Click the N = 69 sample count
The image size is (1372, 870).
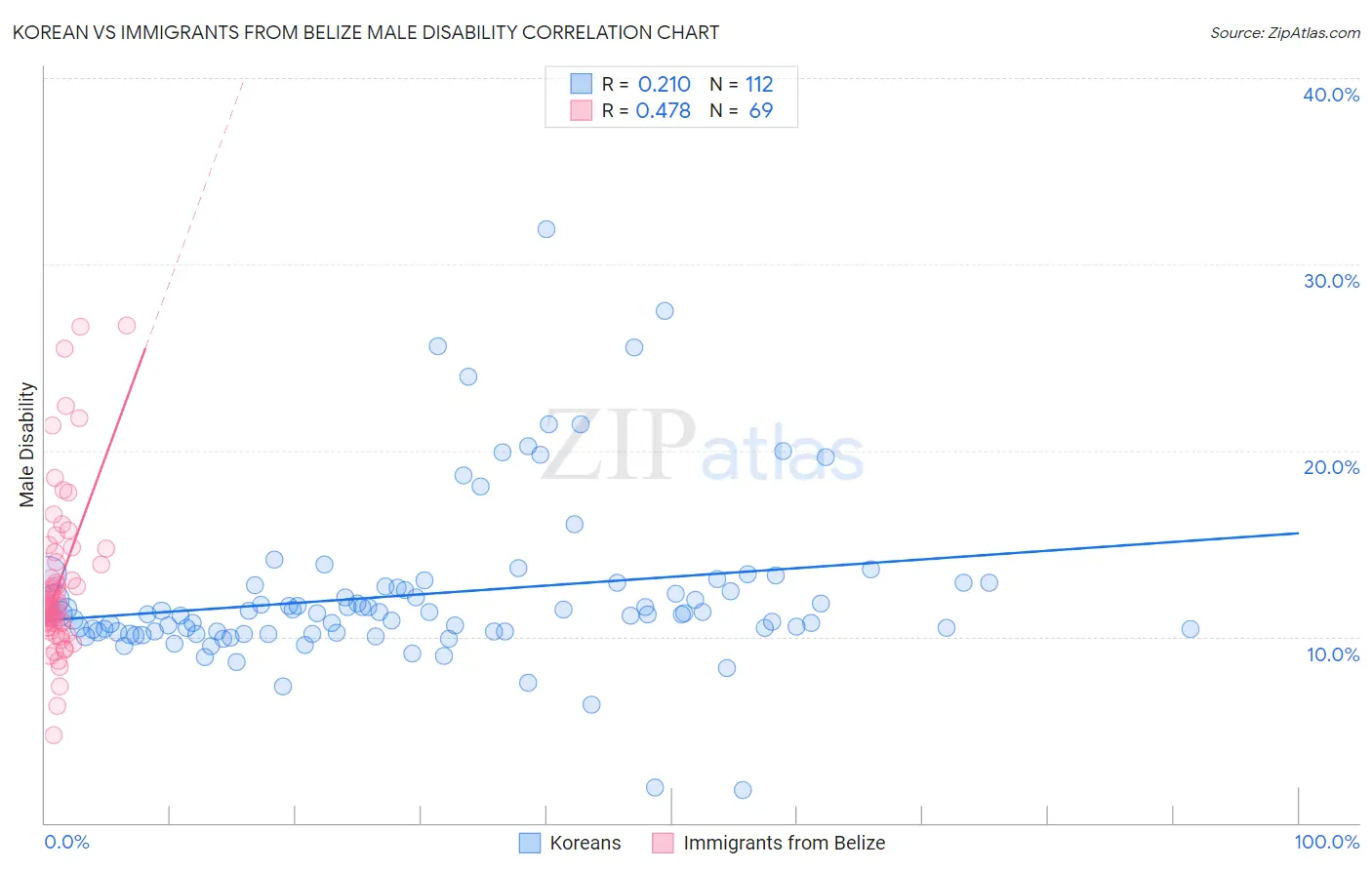742,110
